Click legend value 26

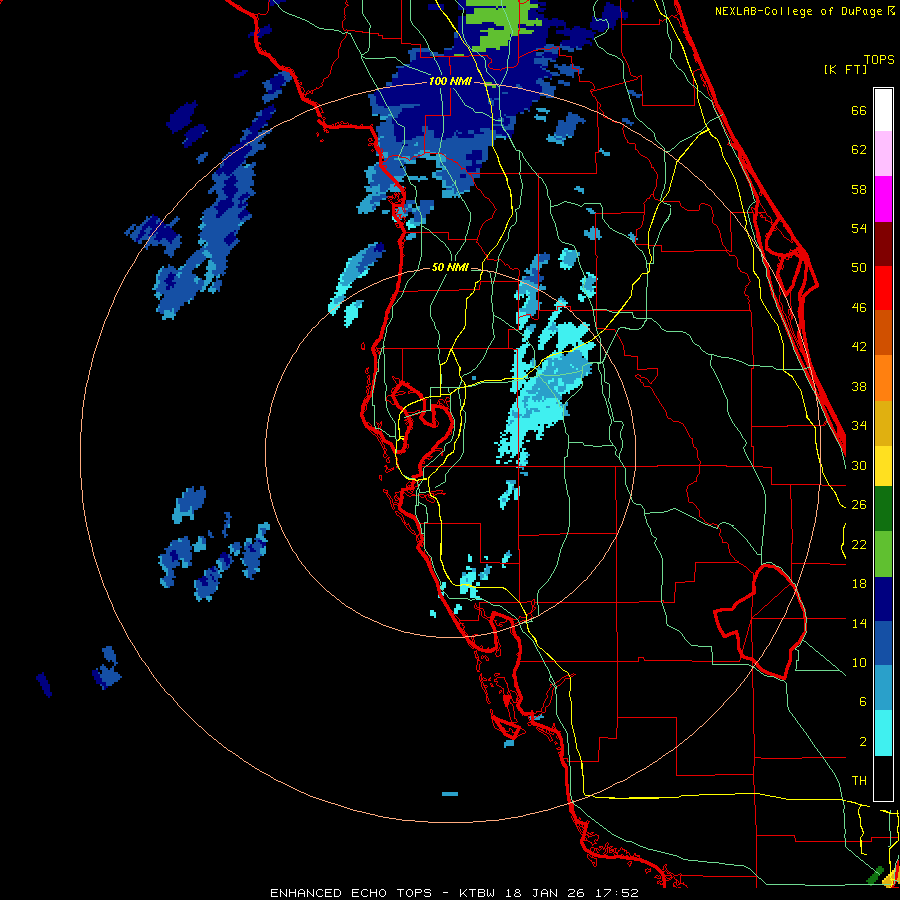click(x=859, y=505)
